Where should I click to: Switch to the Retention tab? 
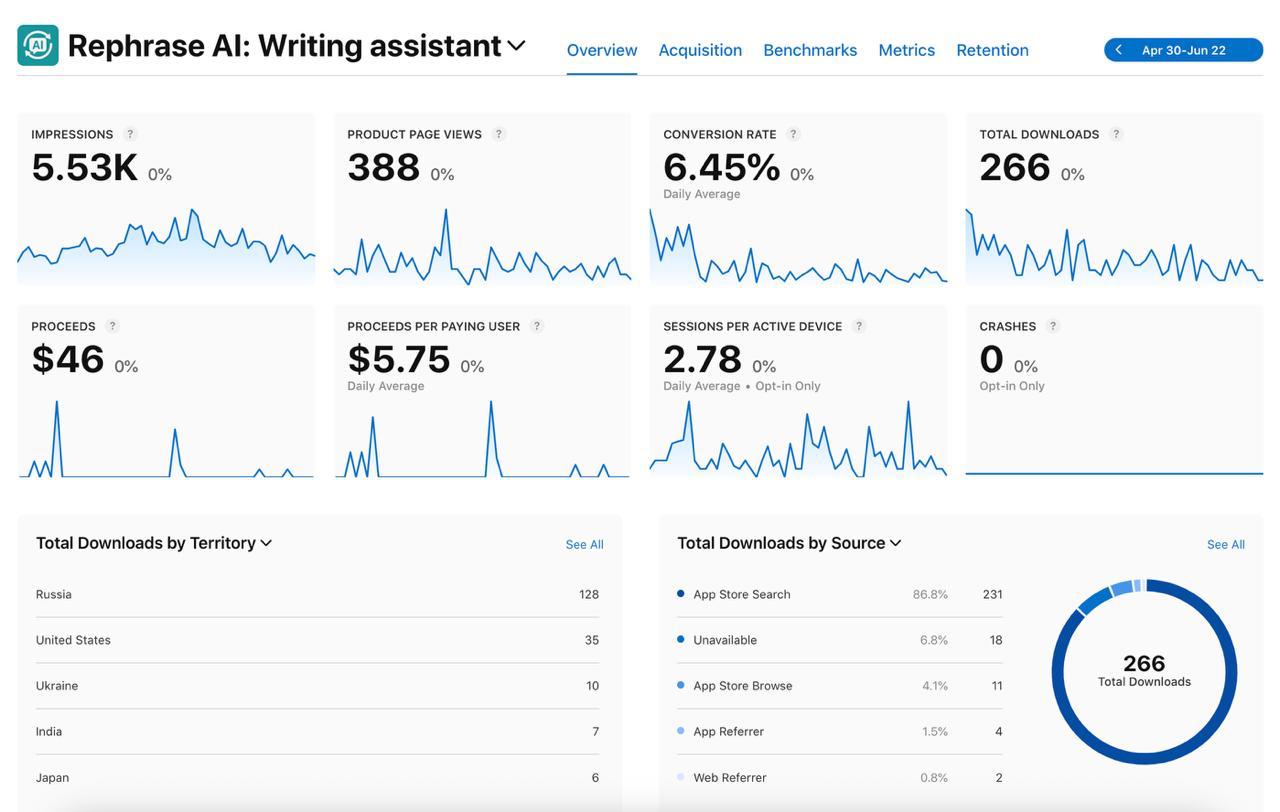(992, 50)
